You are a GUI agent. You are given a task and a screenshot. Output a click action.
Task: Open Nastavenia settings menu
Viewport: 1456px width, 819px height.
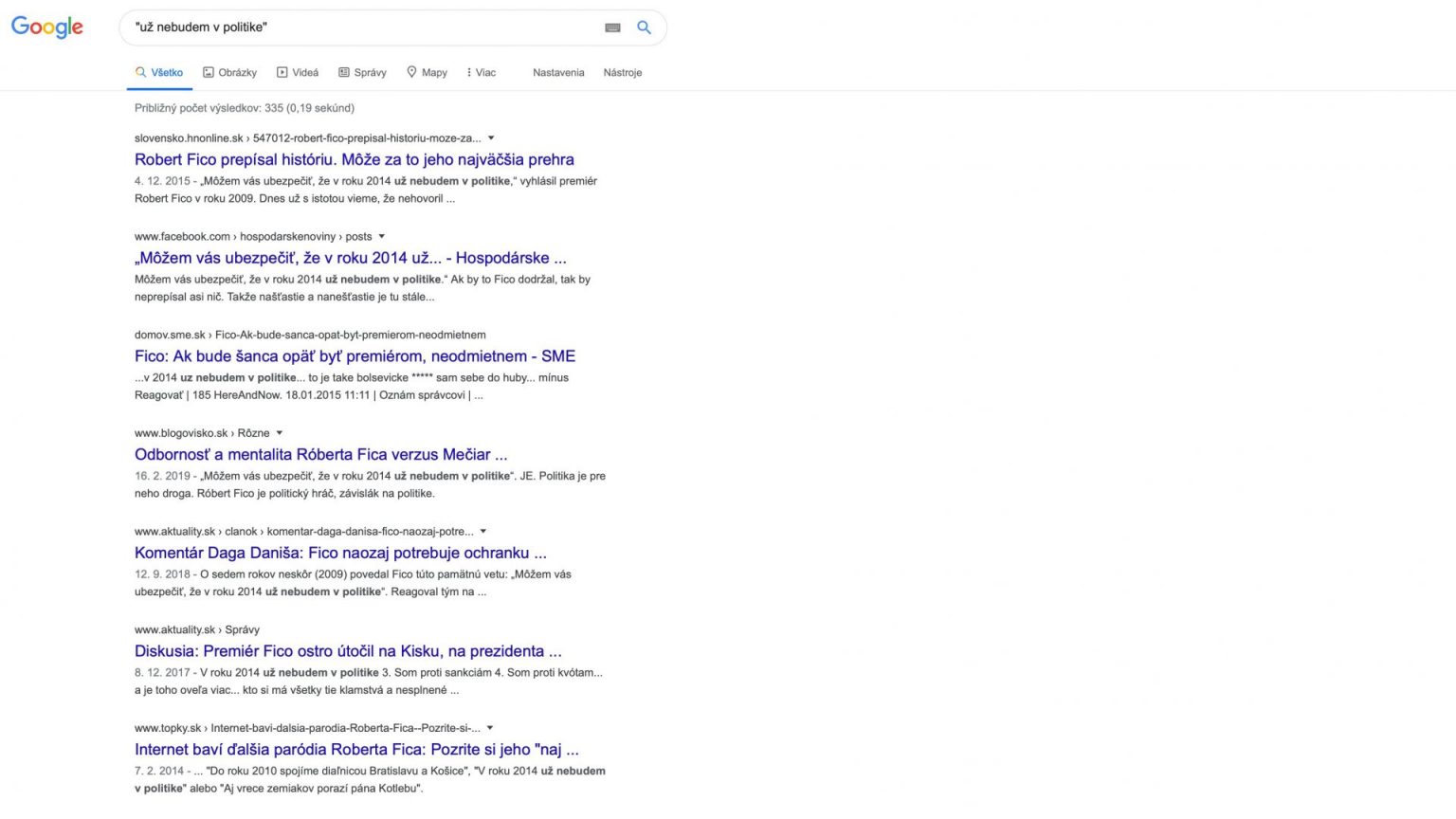coord(558,72)
